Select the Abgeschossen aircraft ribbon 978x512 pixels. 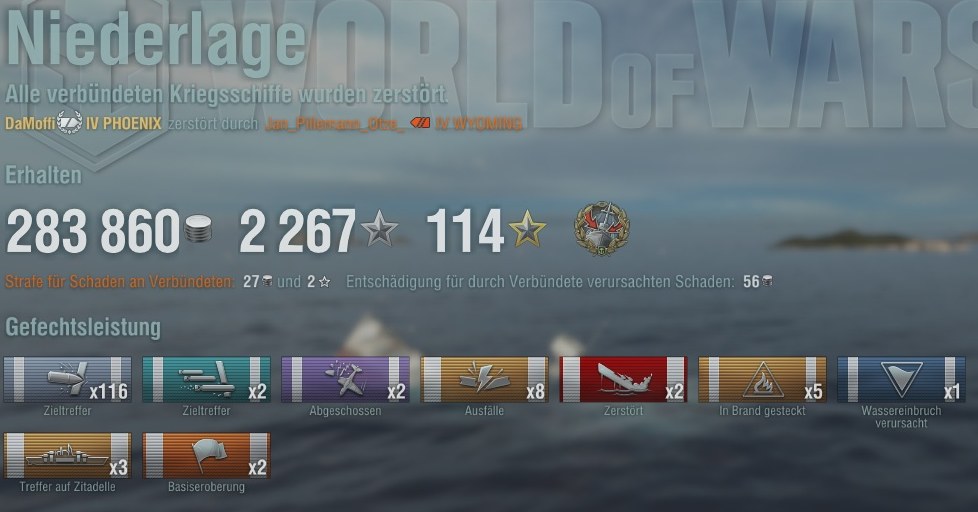(x=346, y=379)
